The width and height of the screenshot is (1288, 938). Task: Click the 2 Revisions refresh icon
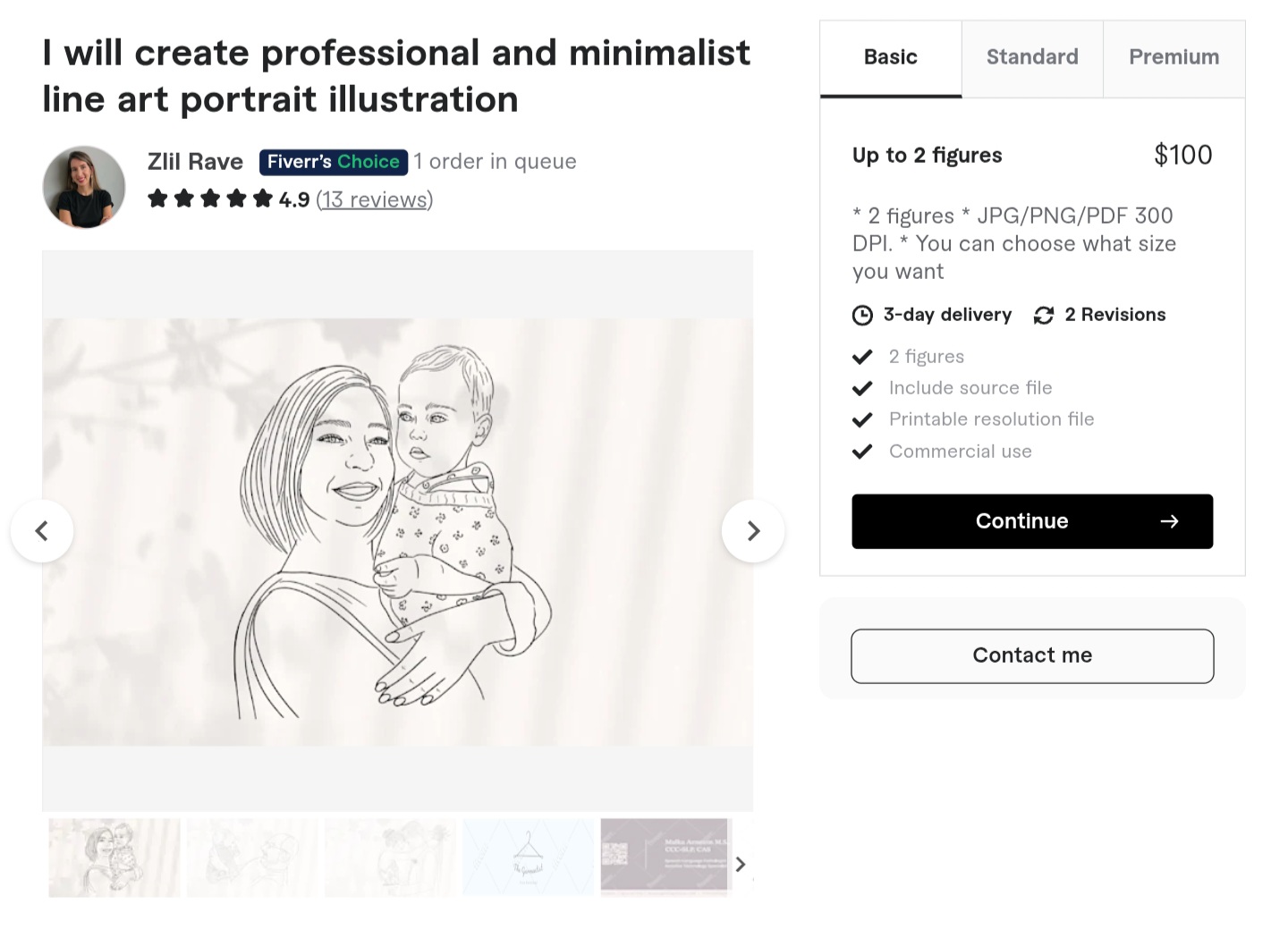[x=1043, y=316]
